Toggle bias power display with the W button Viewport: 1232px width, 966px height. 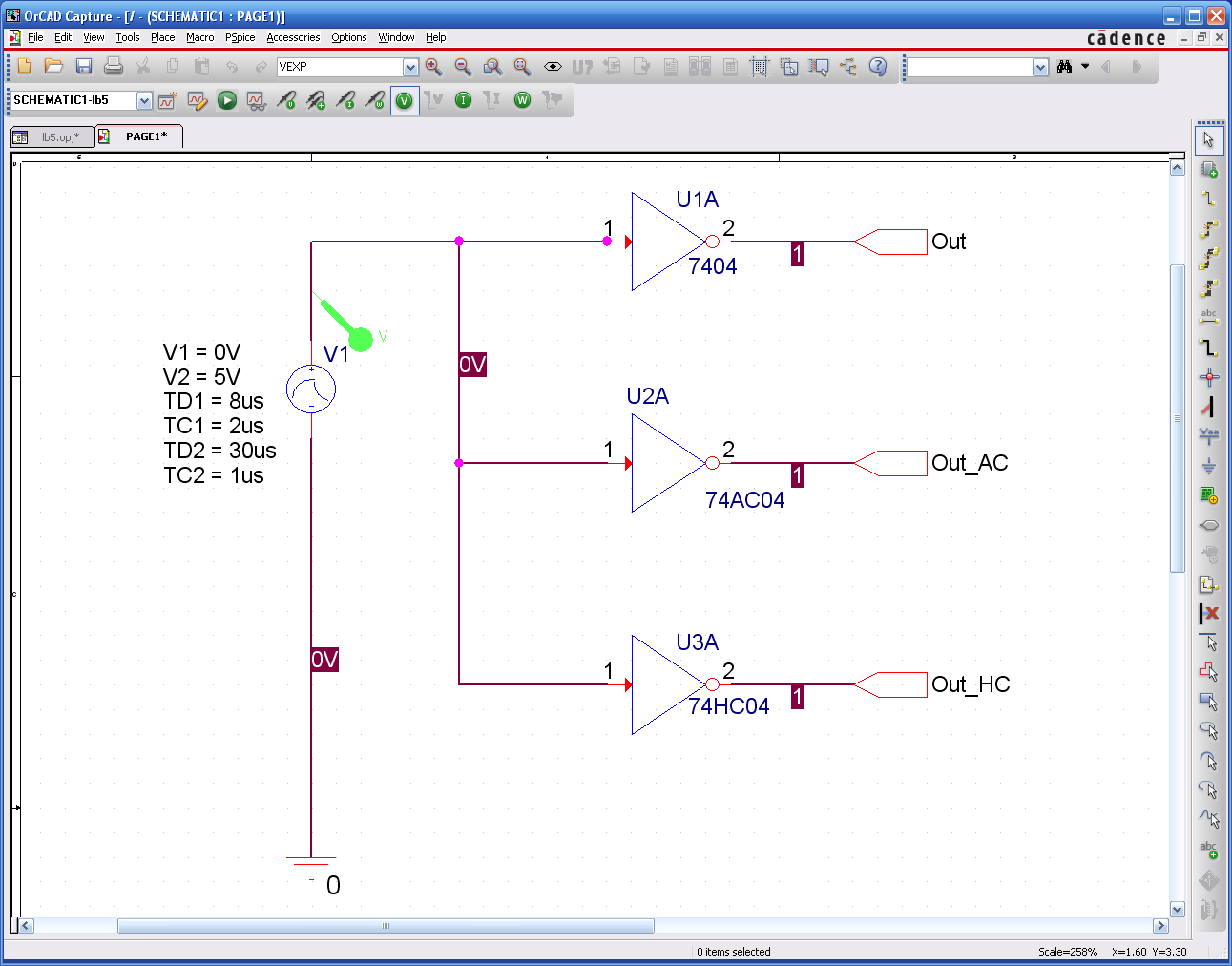pos(523,100)
